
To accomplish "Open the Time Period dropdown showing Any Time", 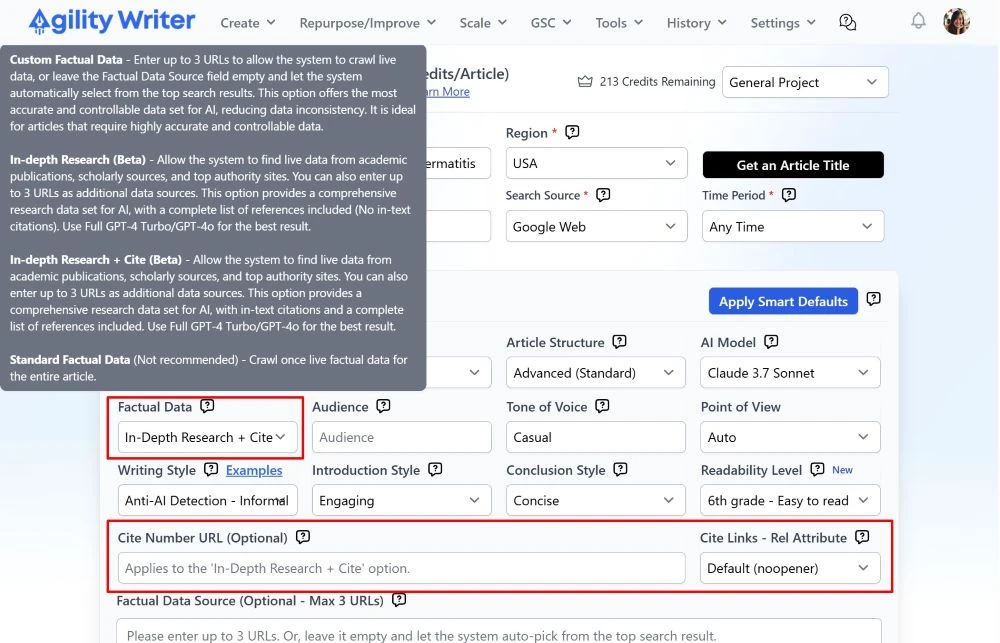I will 793,226.
